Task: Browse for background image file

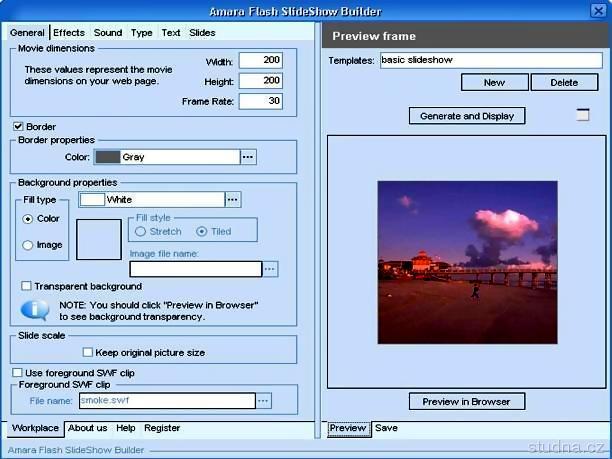Action: tap(270, 269)
